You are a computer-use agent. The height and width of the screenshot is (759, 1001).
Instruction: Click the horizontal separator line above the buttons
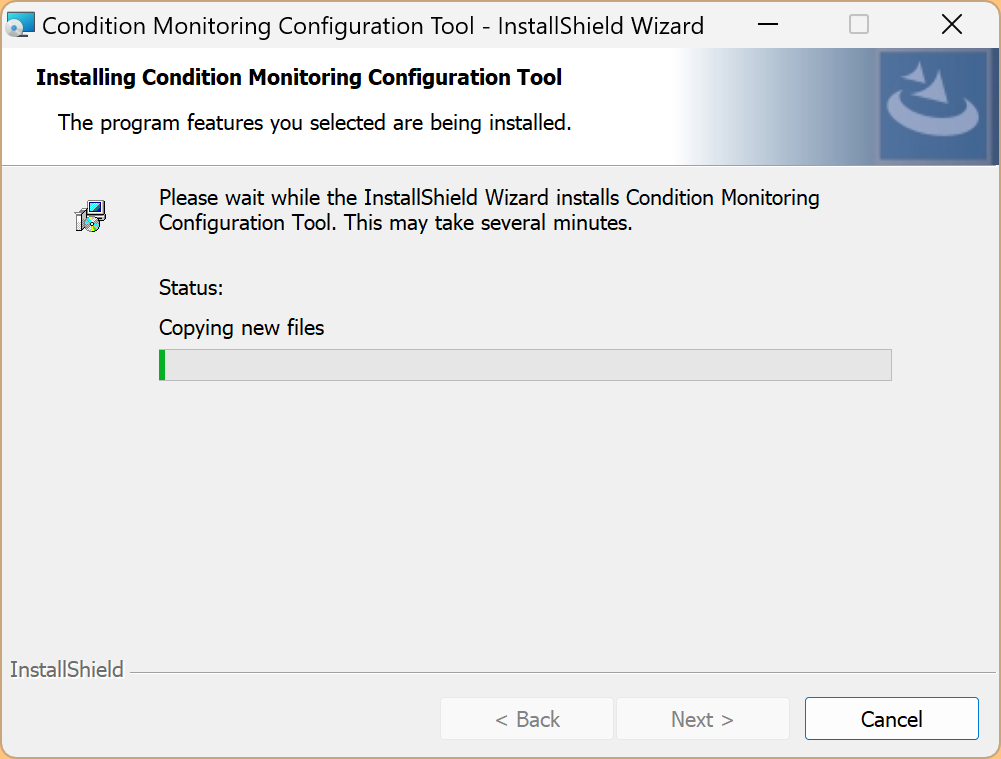[560, 672]
